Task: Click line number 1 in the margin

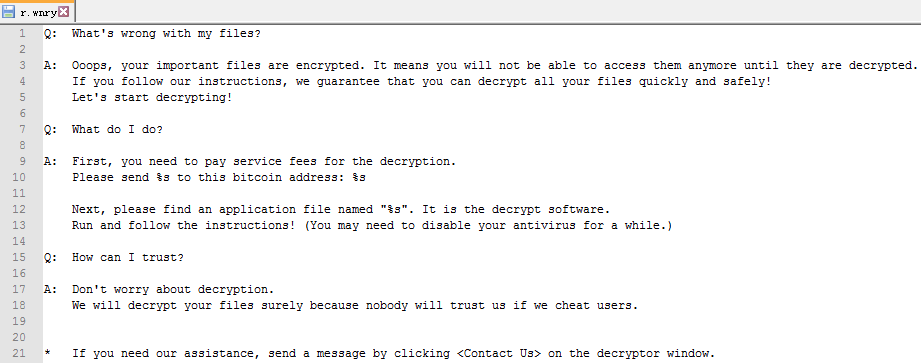Action: (22, 33)
